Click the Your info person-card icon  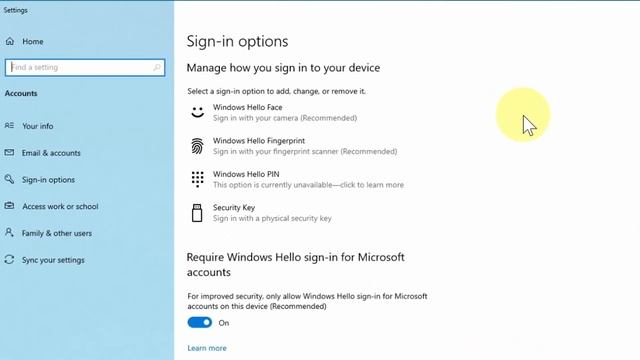click(x=9, y=126)
